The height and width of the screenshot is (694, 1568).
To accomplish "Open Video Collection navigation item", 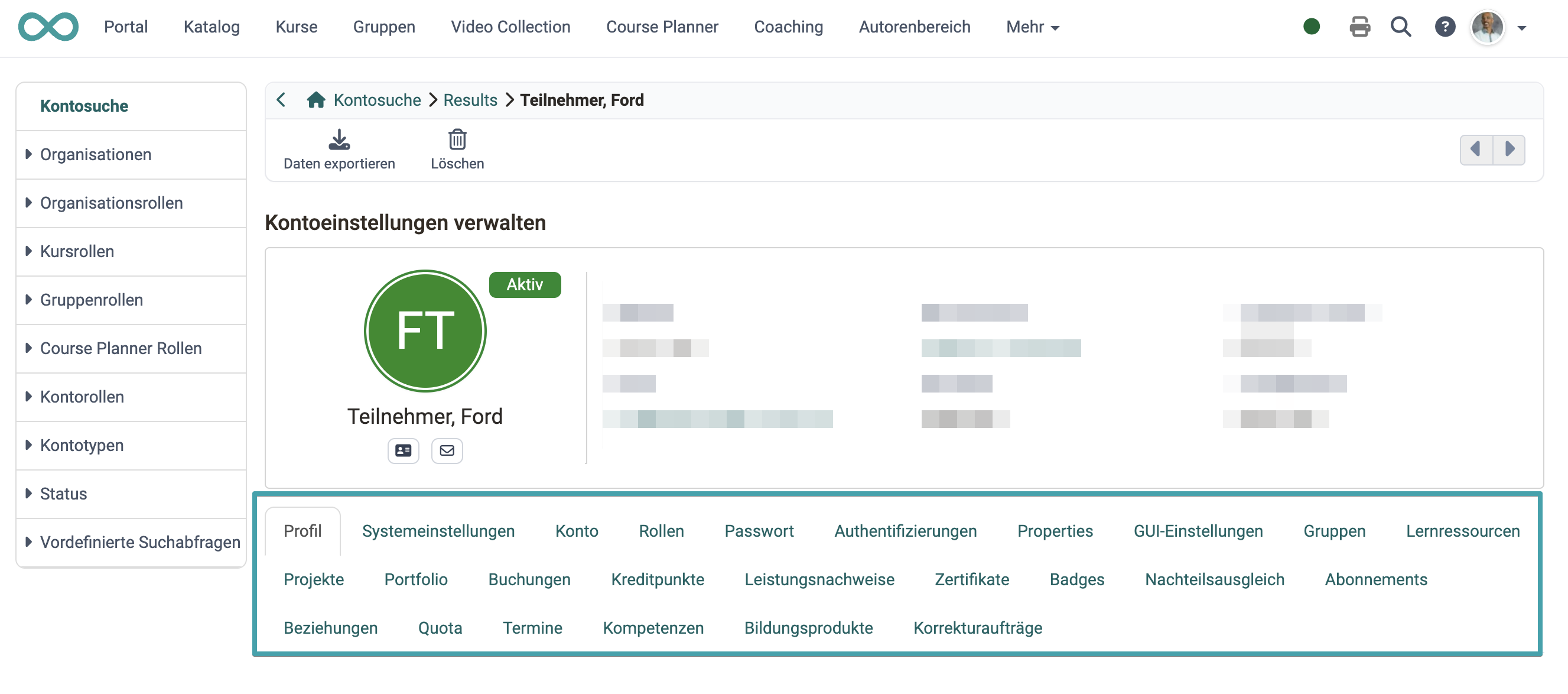I will click(x=510, y=27).
